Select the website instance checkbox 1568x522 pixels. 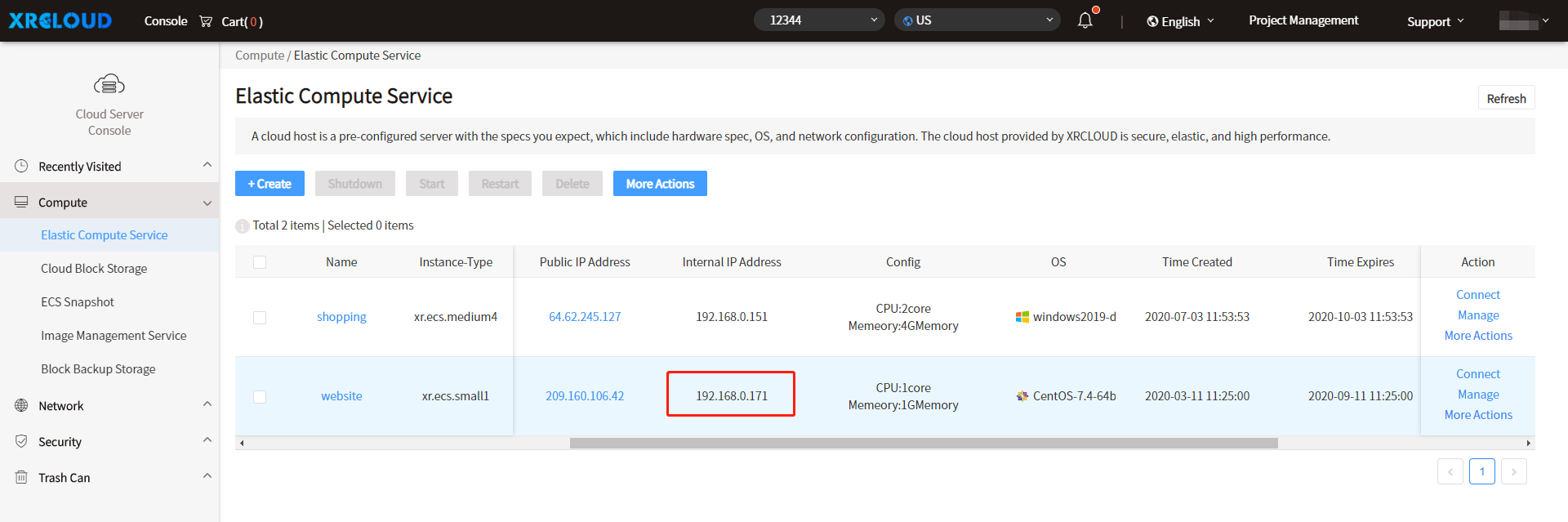260,397
